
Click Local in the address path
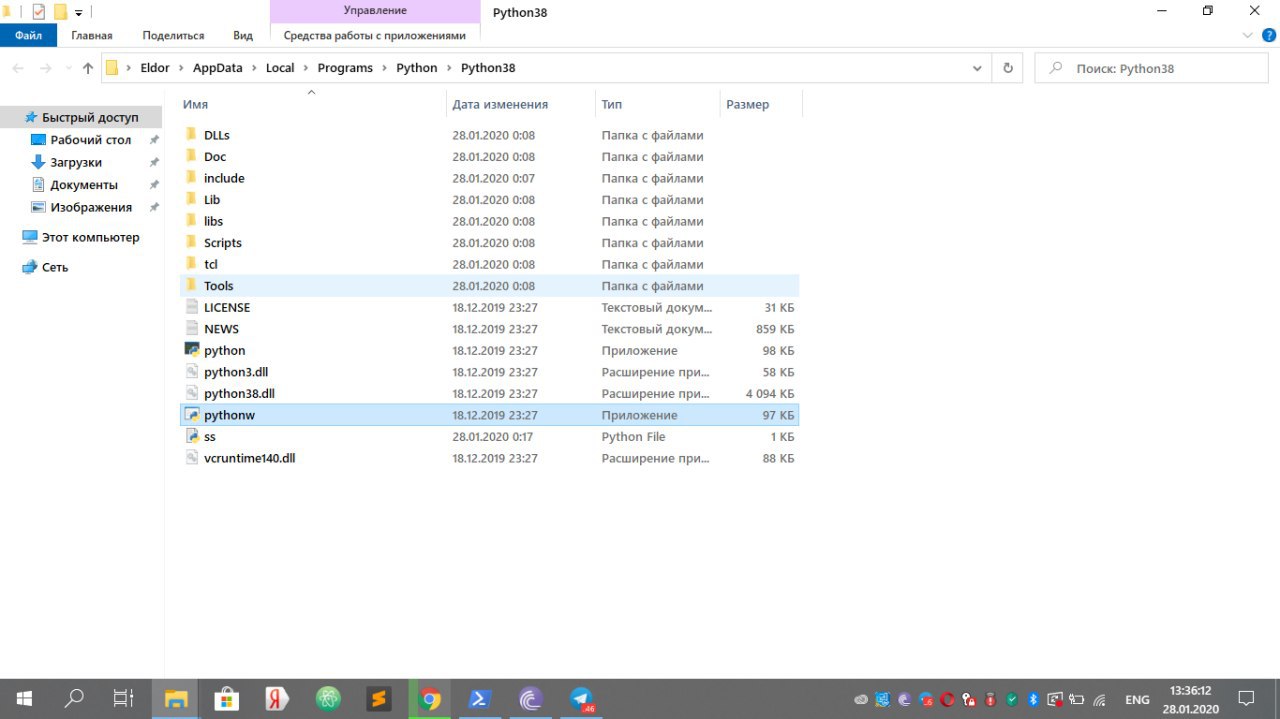[280, 68]
